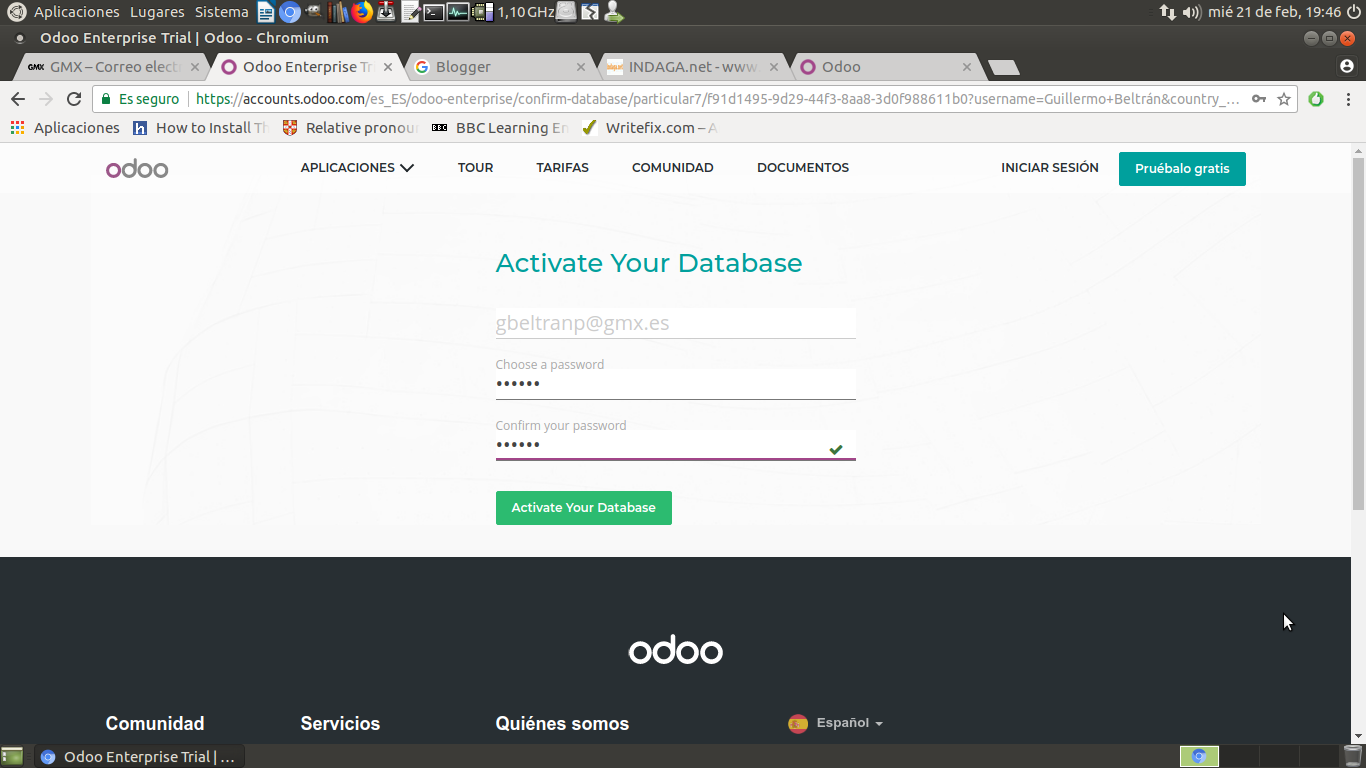Click the Choose a password field
Screen dimensions: 1366x768
(676, 384)
